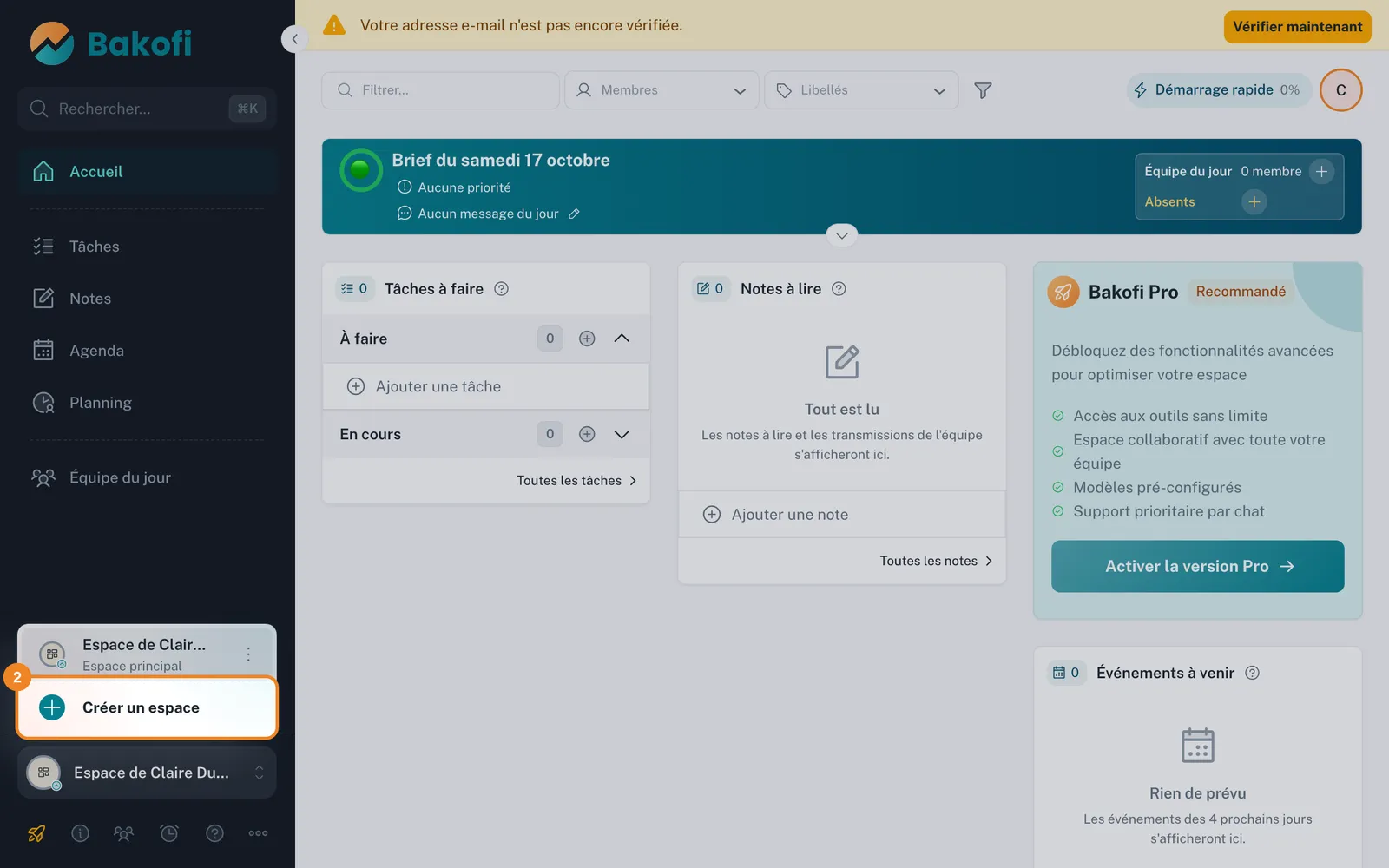1389x868 pixels.
Task: Click the rocket icon in bottom bar
Action: [x=36, y=833]
